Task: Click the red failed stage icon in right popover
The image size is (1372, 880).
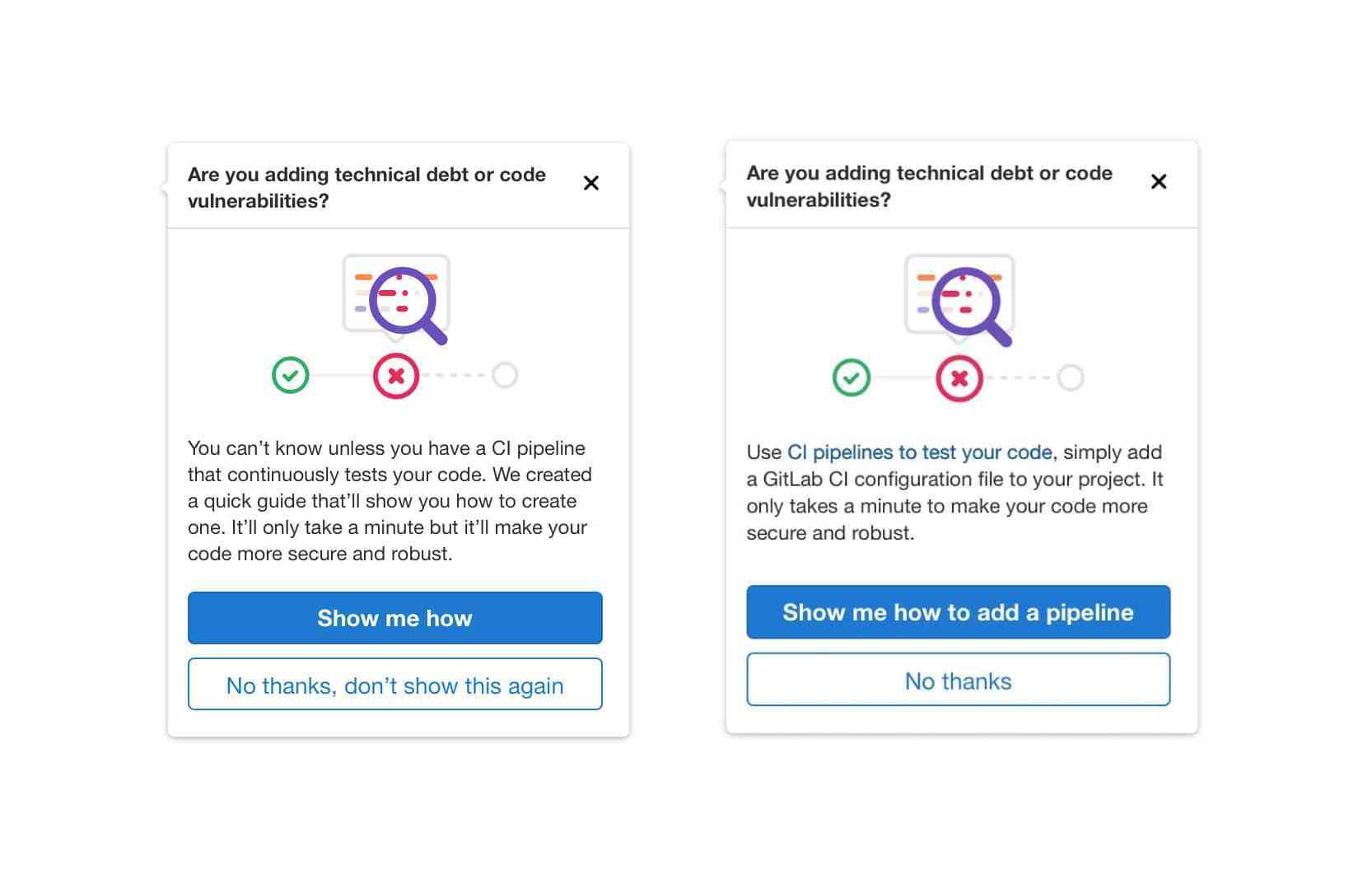Action: point(959,378)
